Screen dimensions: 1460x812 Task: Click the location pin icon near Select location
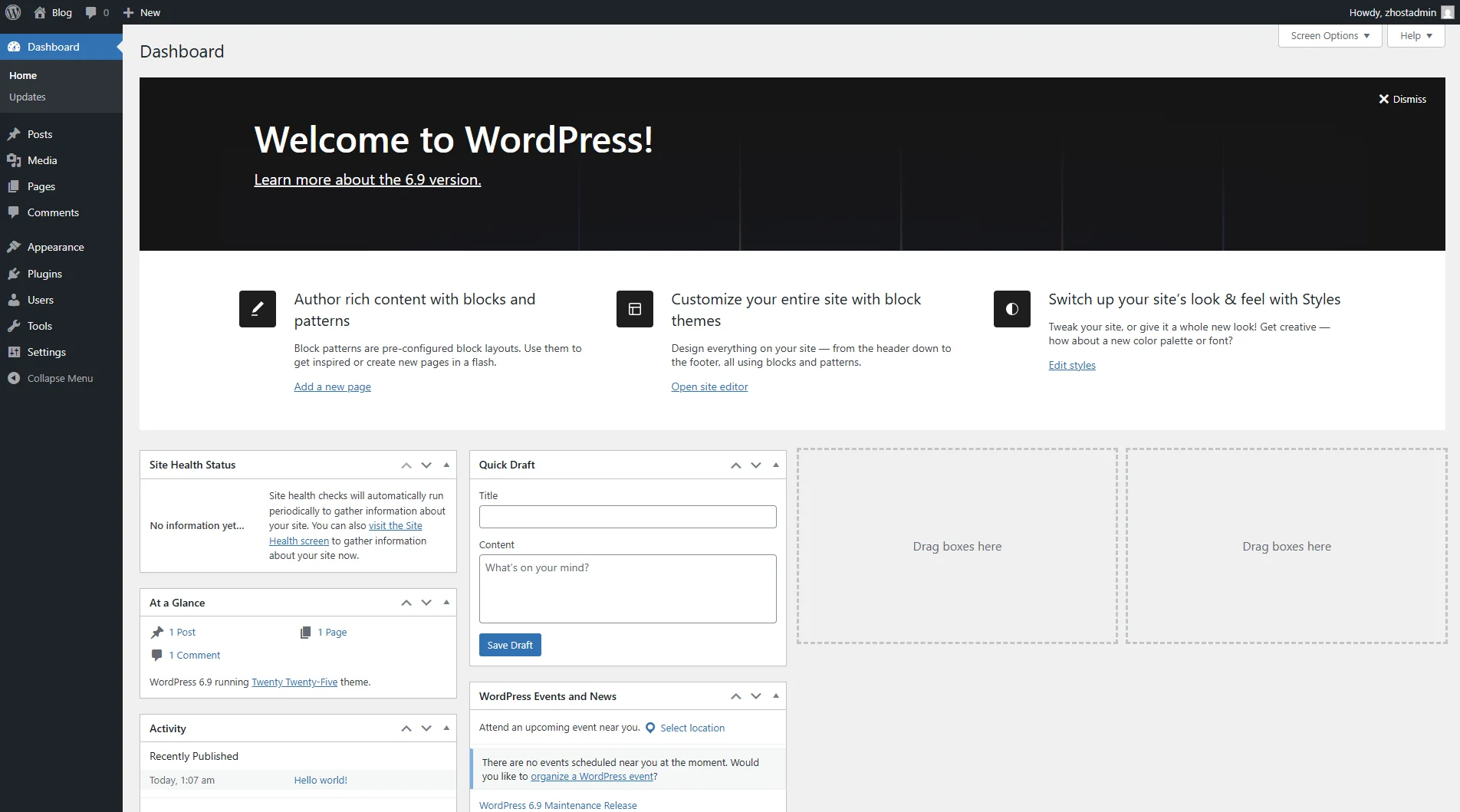click(650, 728)
